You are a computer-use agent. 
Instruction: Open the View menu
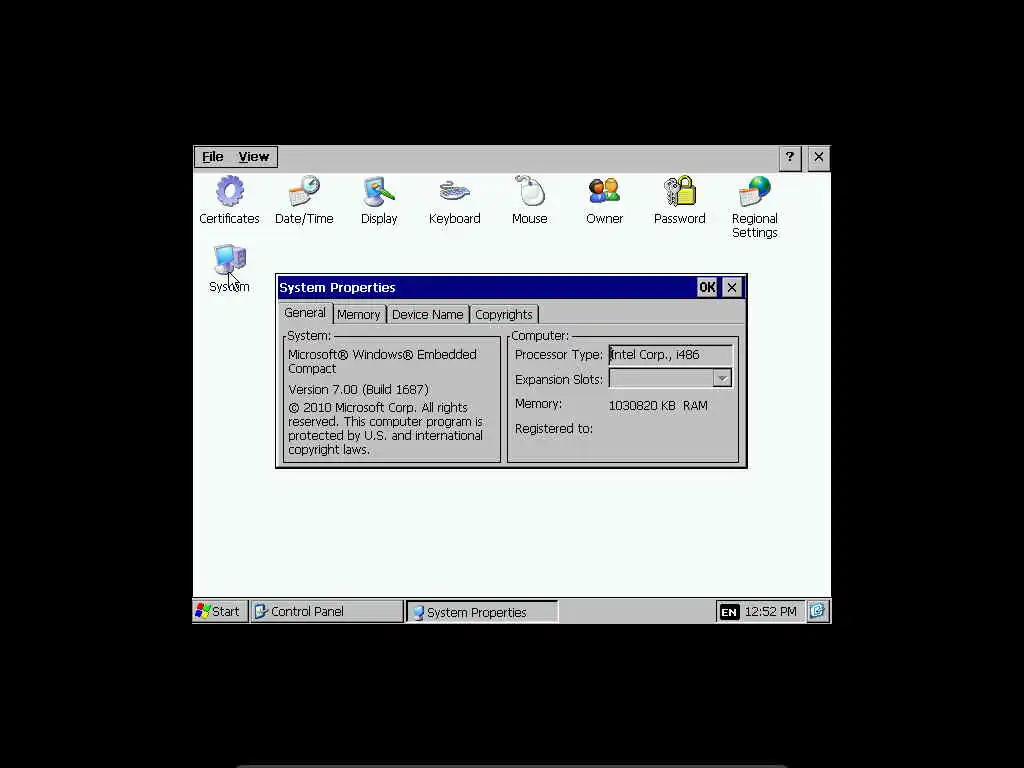click(x=253, y=157)
